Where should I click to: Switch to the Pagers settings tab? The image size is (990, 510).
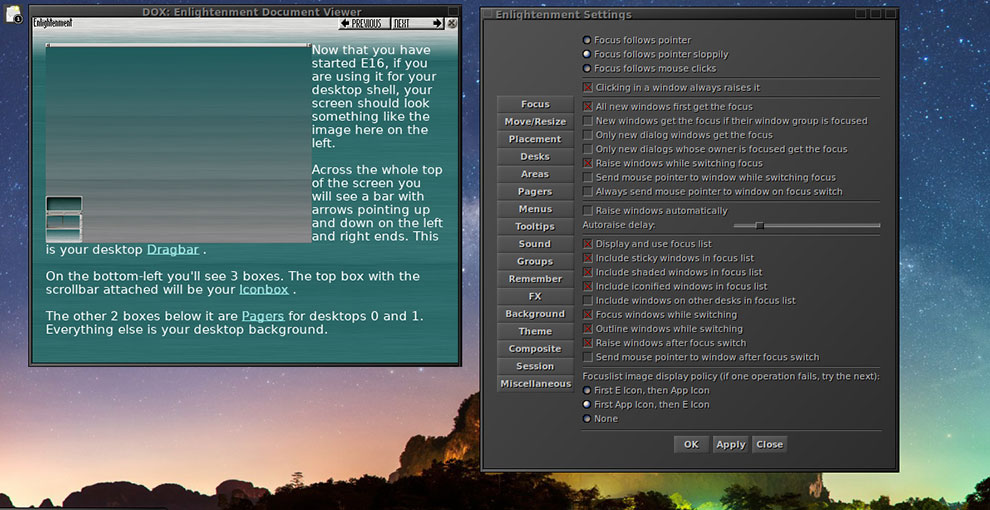535,191
